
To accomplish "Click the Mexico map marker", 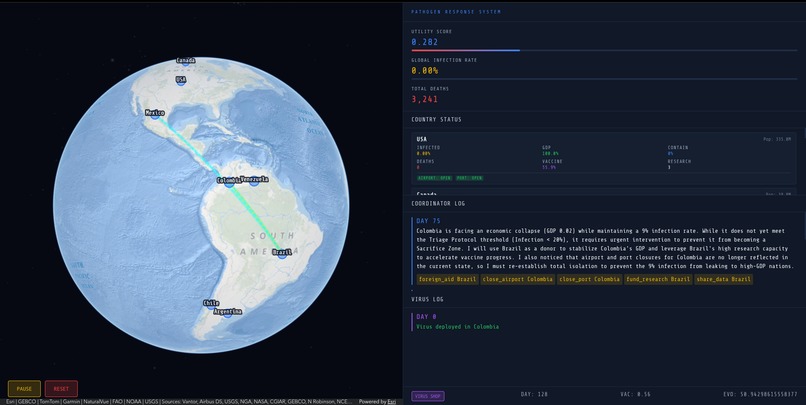I will point(155,113).
